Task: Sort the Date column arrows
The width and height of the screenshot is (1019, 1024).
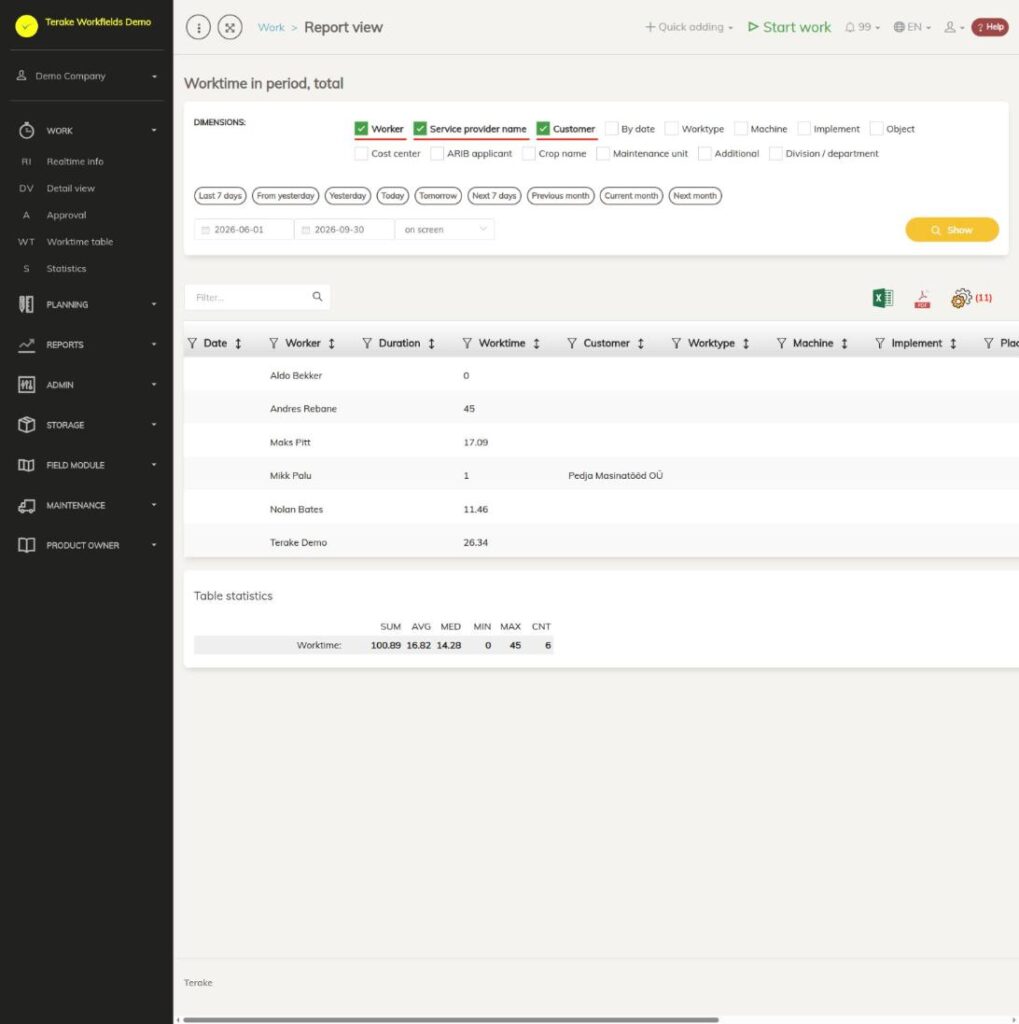Action: pos(238,344)
